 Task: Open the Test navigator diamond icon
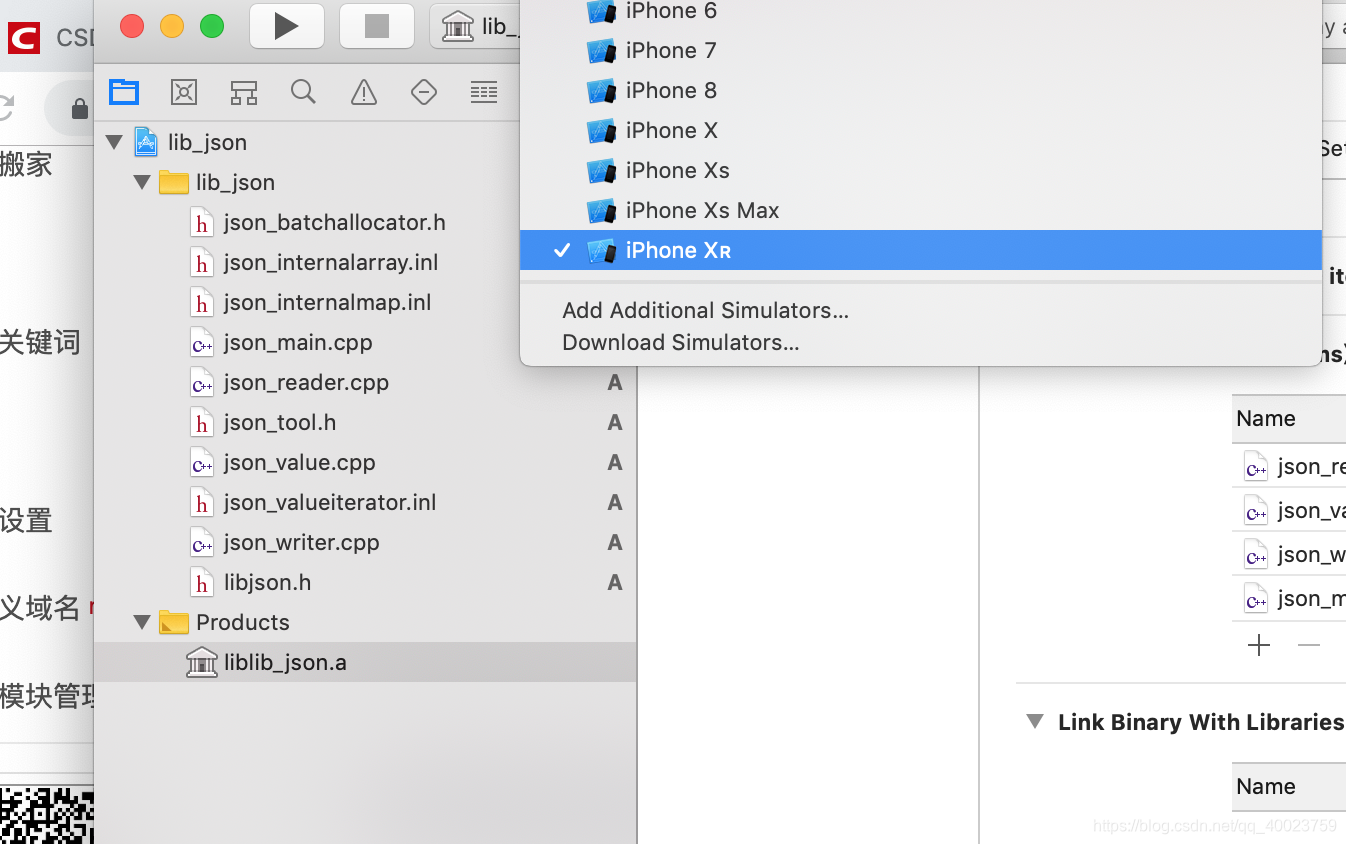point(424,93)
